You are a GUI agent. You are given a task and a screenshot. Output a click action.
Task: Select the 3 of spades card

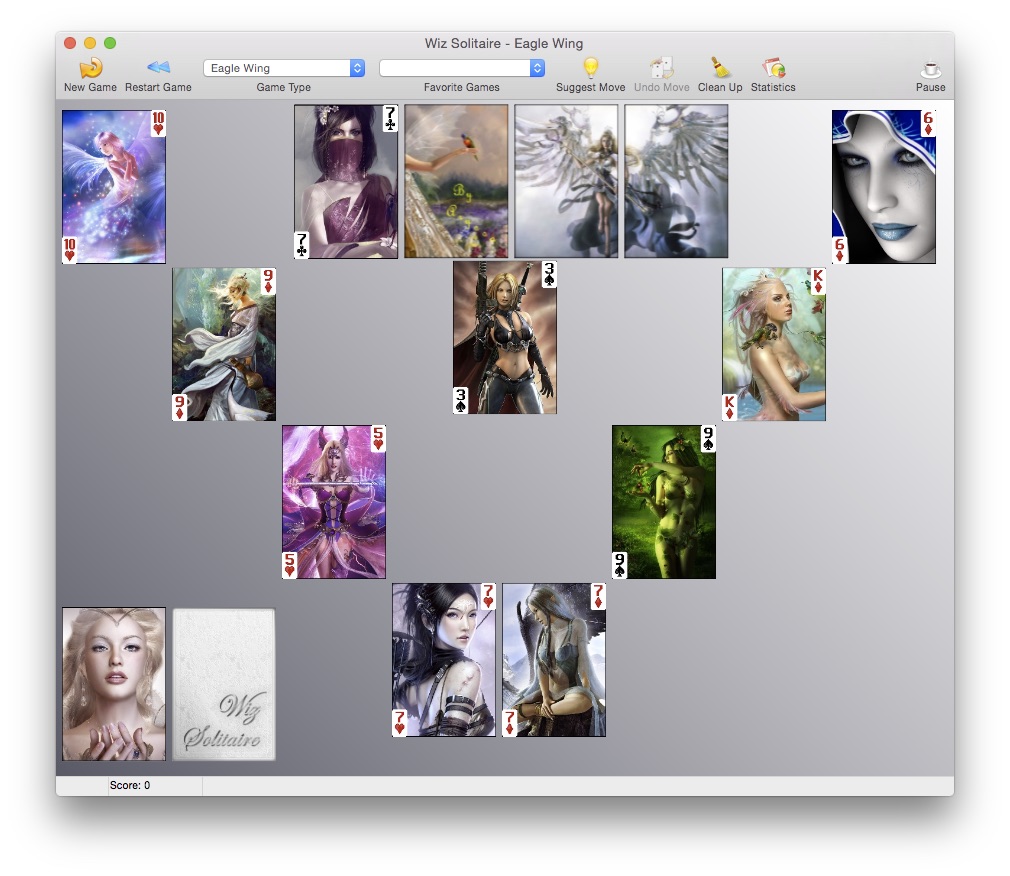tap(504, 337)
